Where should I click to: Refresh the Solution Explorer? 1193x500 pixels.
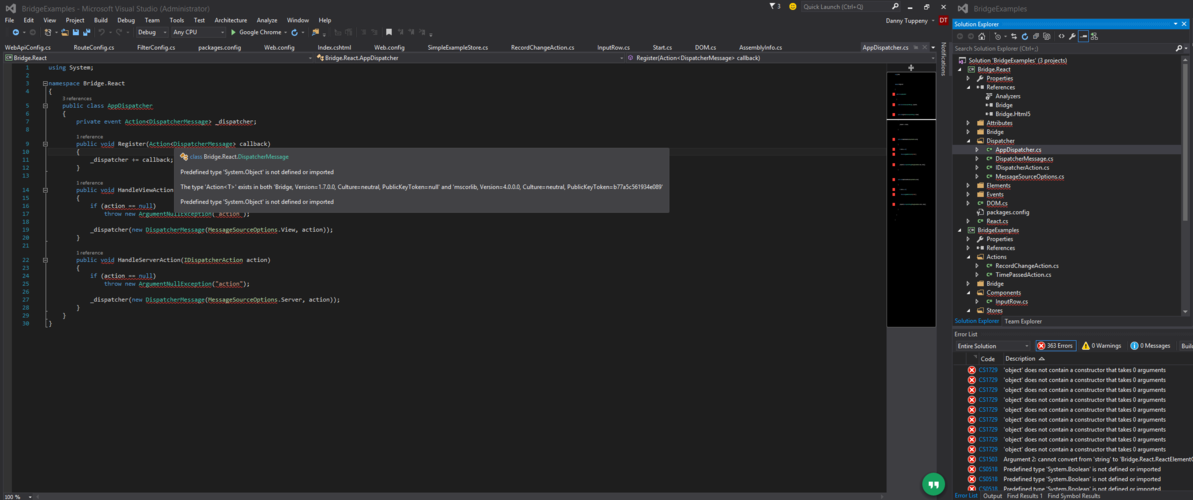[1025, 36]
